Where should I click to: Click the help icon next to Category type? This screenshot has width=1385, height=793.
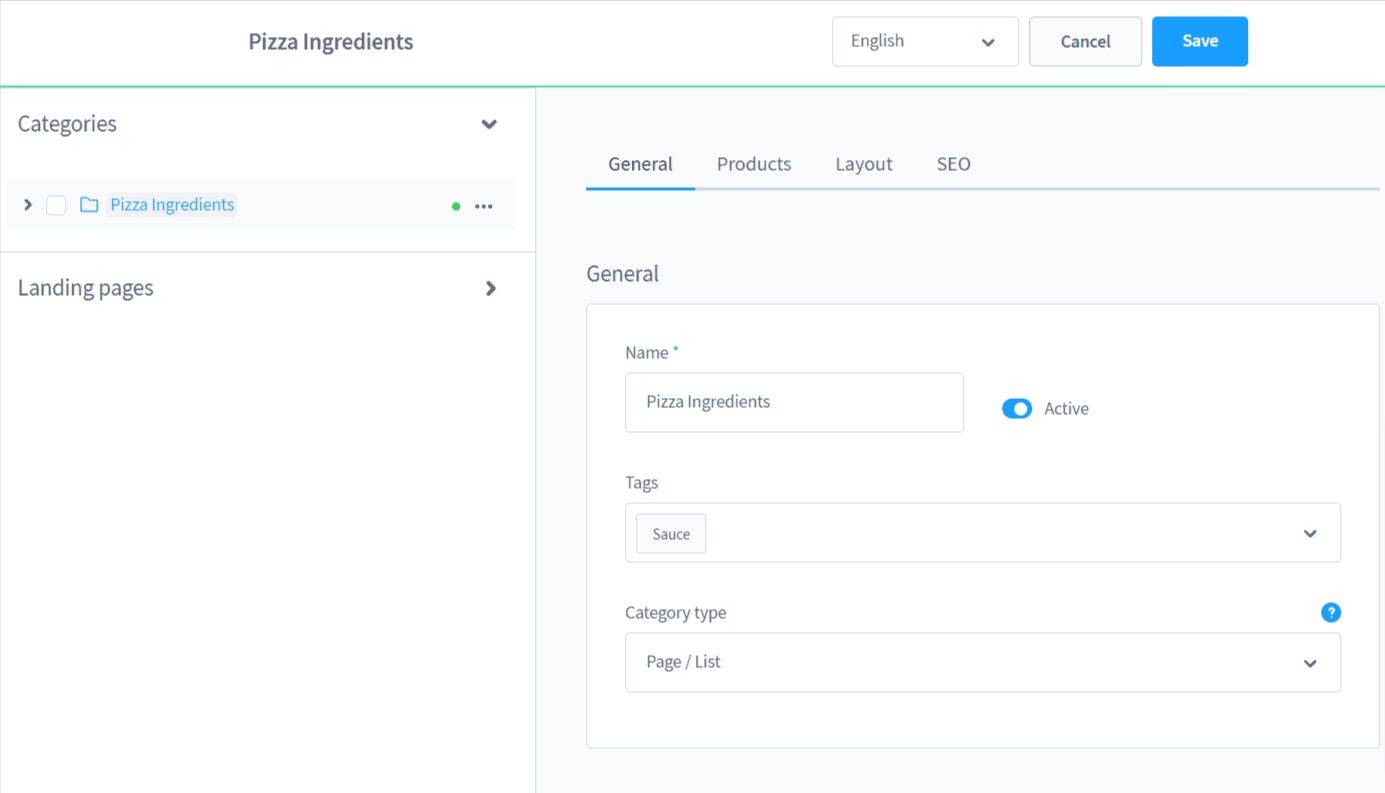1331,612
